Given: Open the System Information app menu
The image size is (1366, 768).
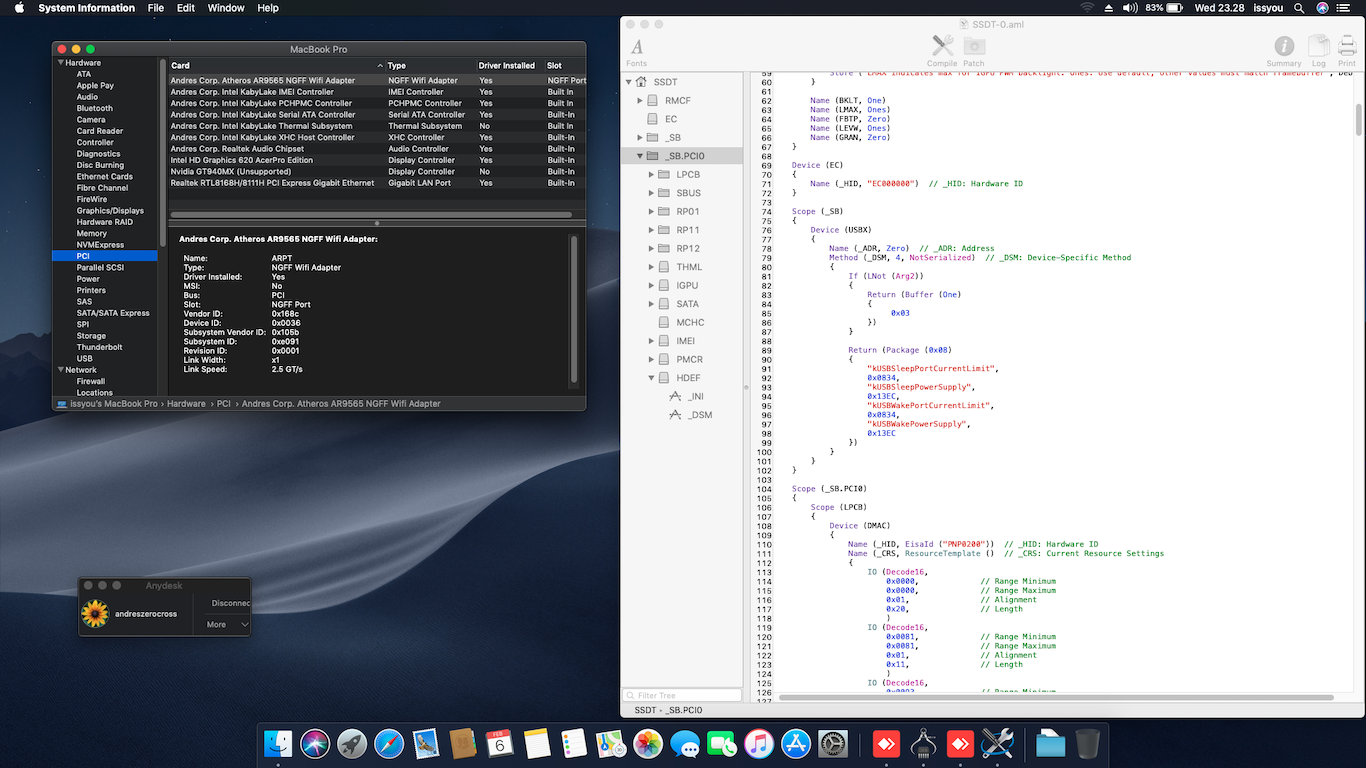Looking at the screenshot, I should click(86, 8).
